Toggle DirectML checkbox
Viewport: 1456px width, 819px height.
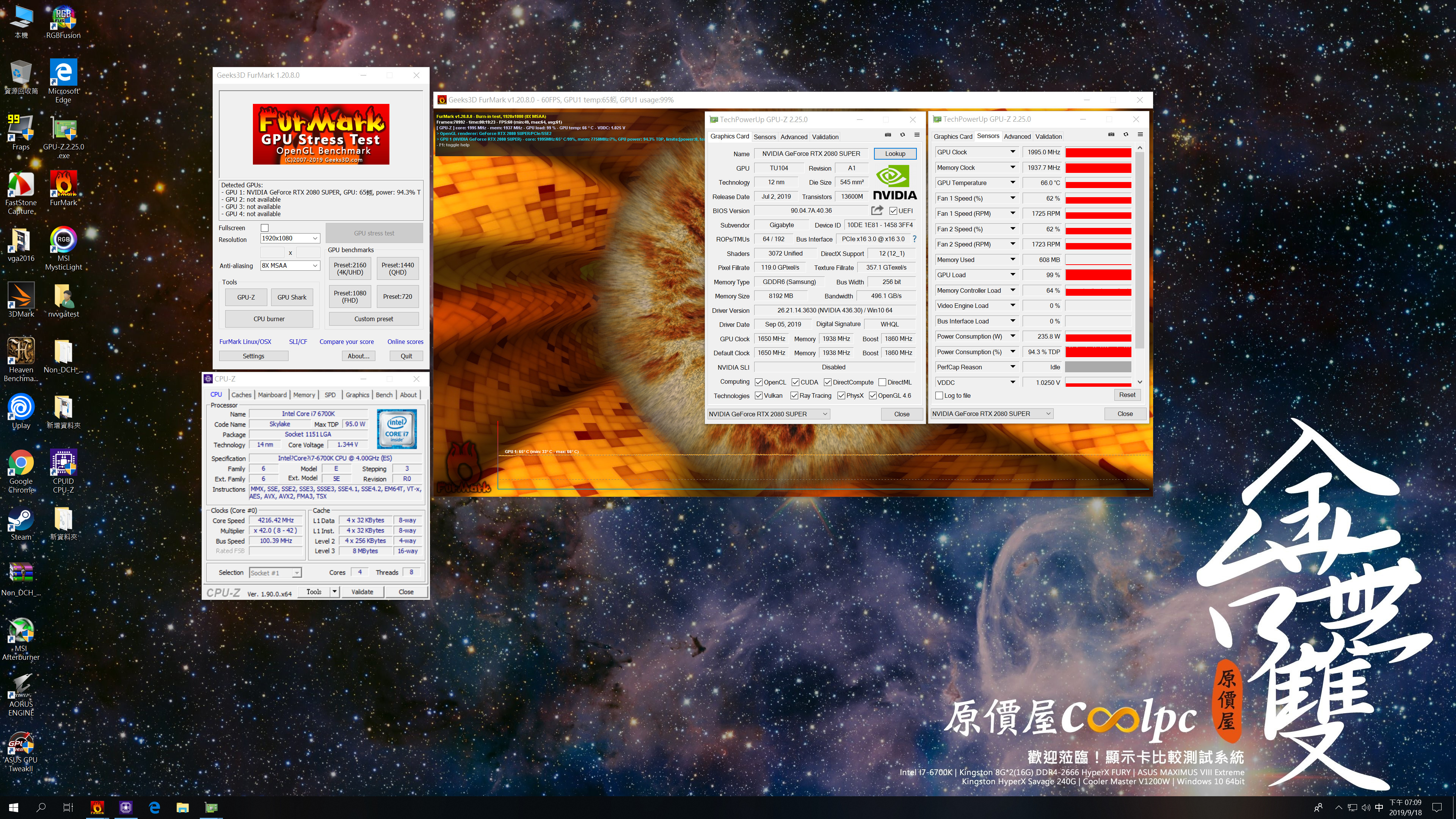[882, 382]
